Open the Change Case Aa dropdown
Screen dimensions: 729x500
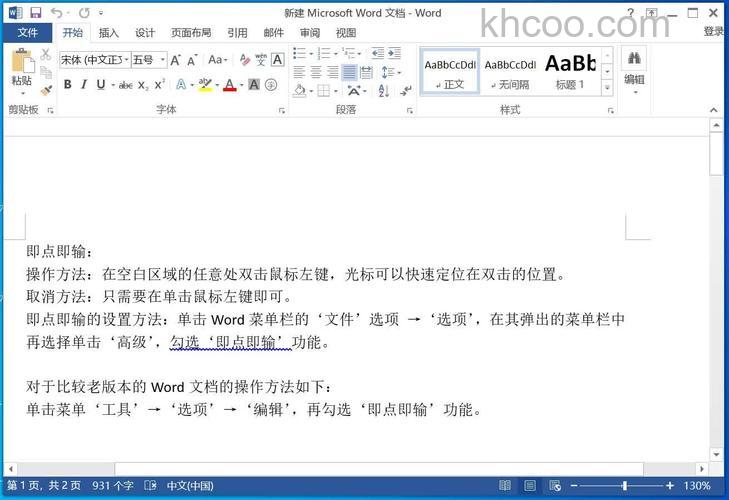click(x=218, y=60)
